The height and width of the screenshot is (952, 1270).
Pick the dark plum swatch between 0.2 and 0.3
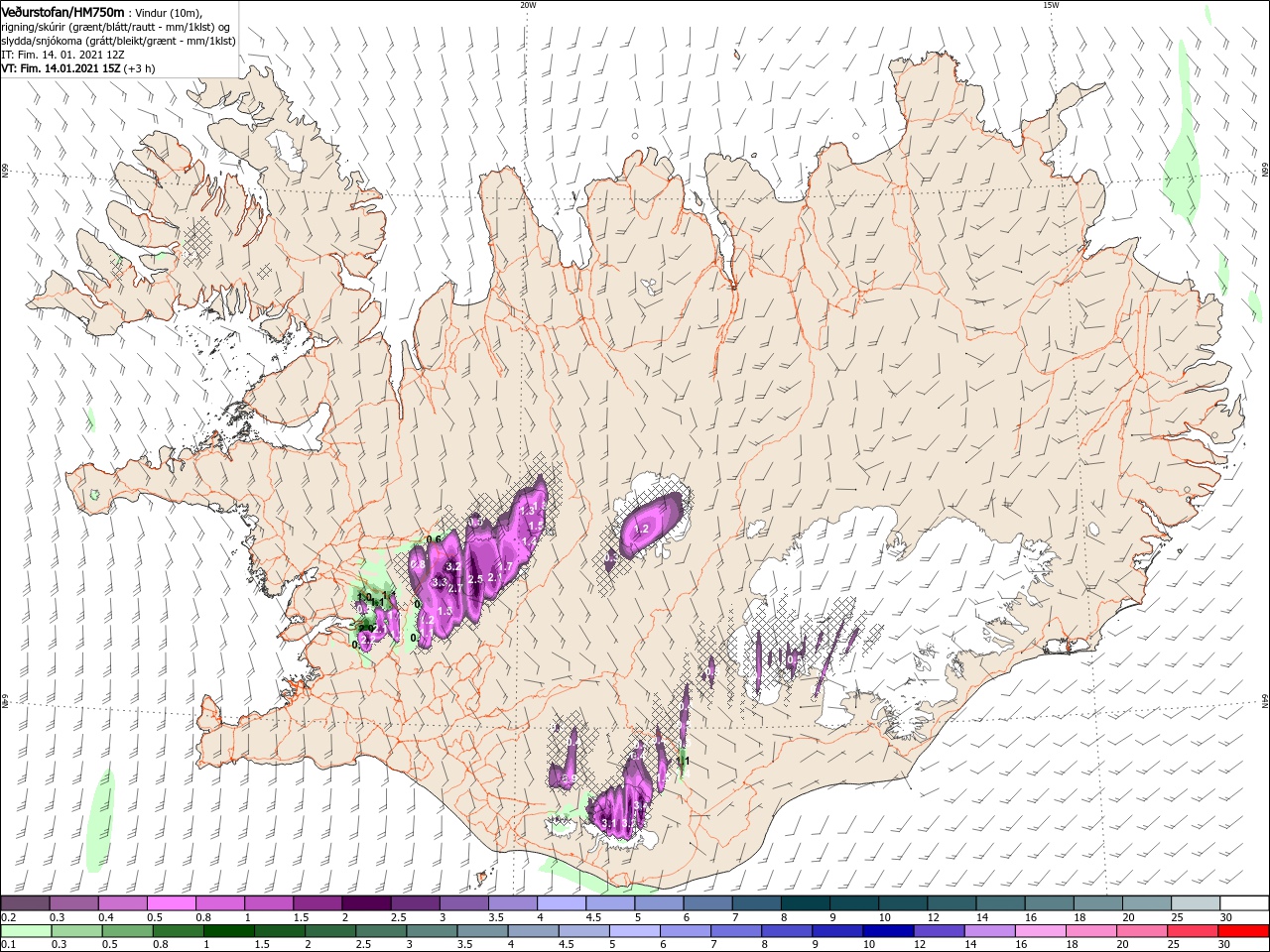(25, 903)
